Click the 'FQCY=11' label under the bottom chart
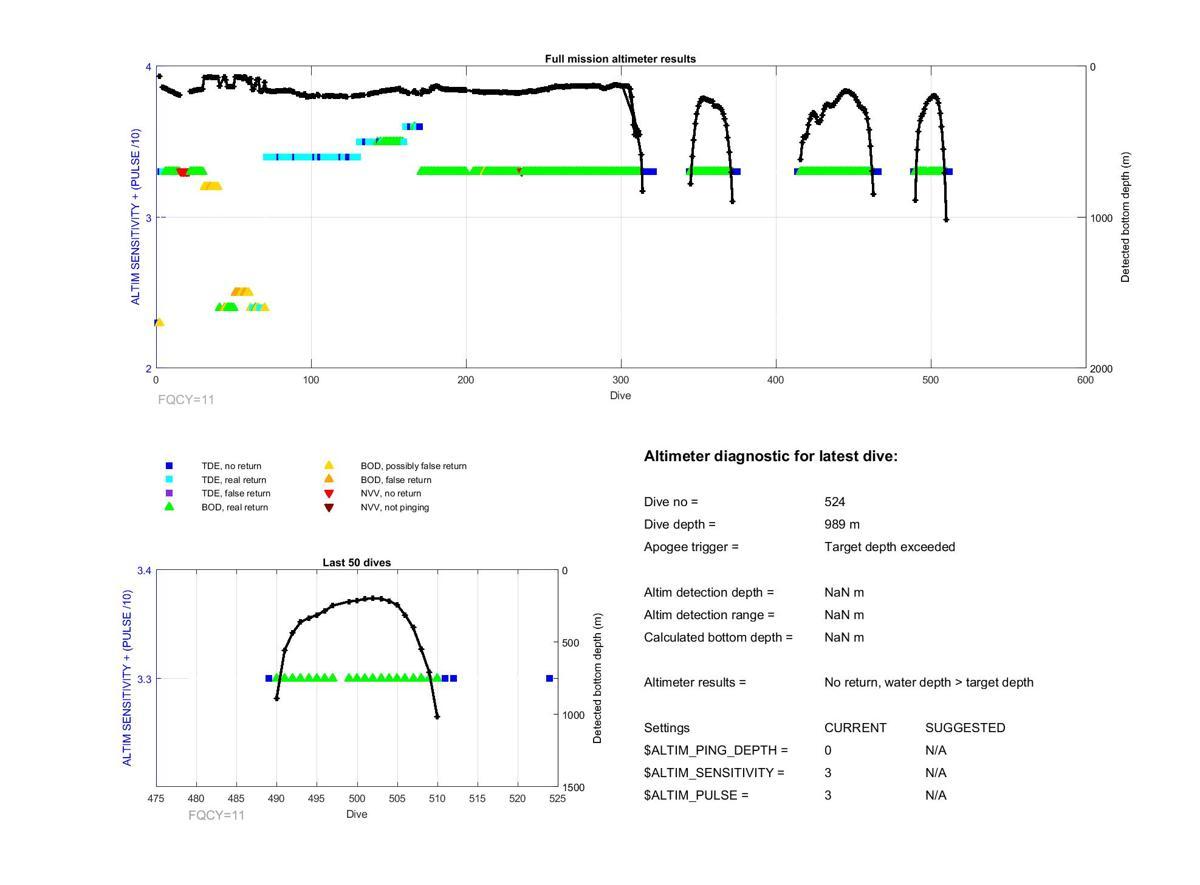This screenshot has width=1200, height=885. [216, 816]
